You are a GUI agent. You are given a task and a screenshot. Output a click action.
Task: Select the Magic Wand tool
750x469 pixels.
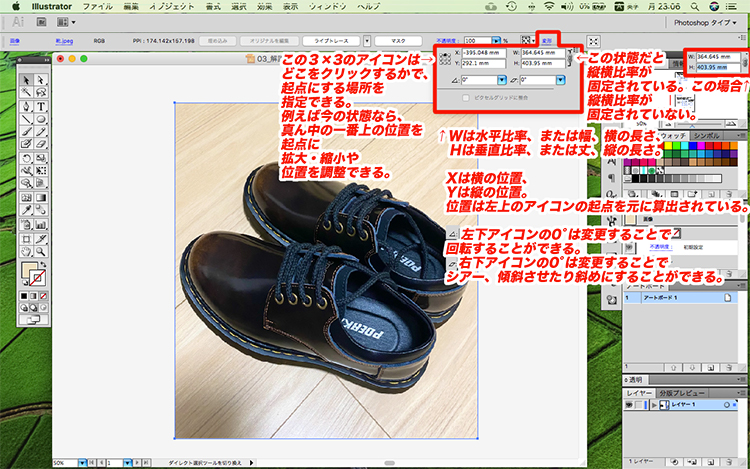pyautogui.click(x=26, y=93)
